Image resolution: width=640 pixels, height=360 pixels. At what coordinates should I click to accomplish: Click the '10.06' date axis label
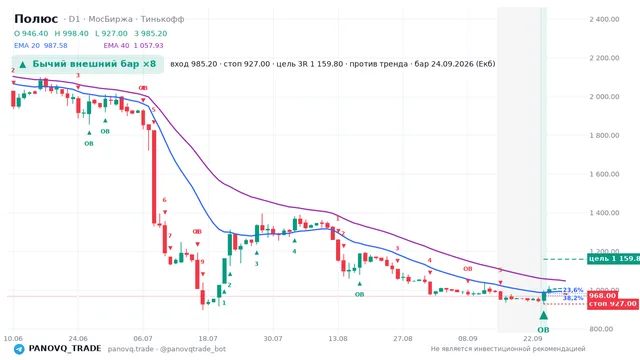tap(13, 338)
